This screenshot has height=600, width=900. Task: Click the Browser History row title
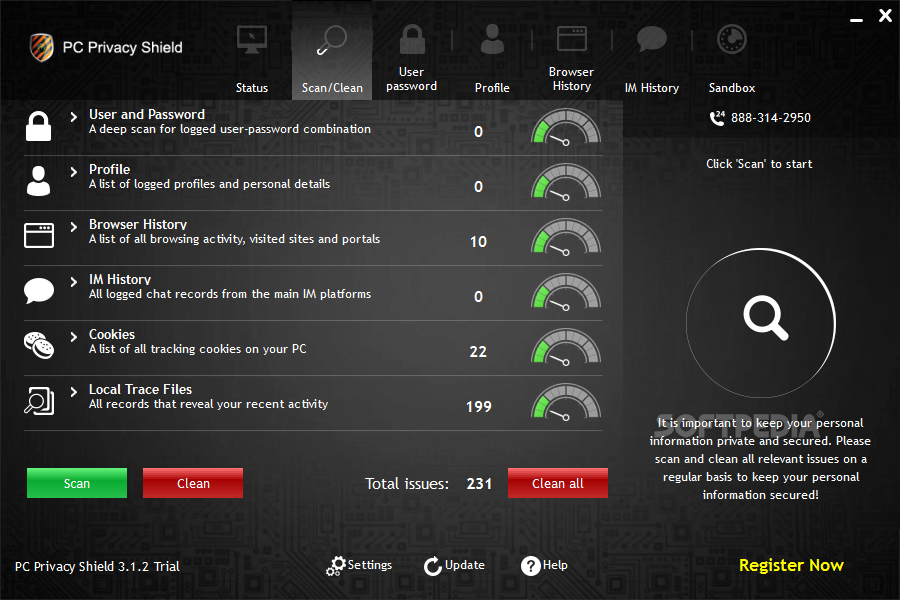(x=138, y=224)
